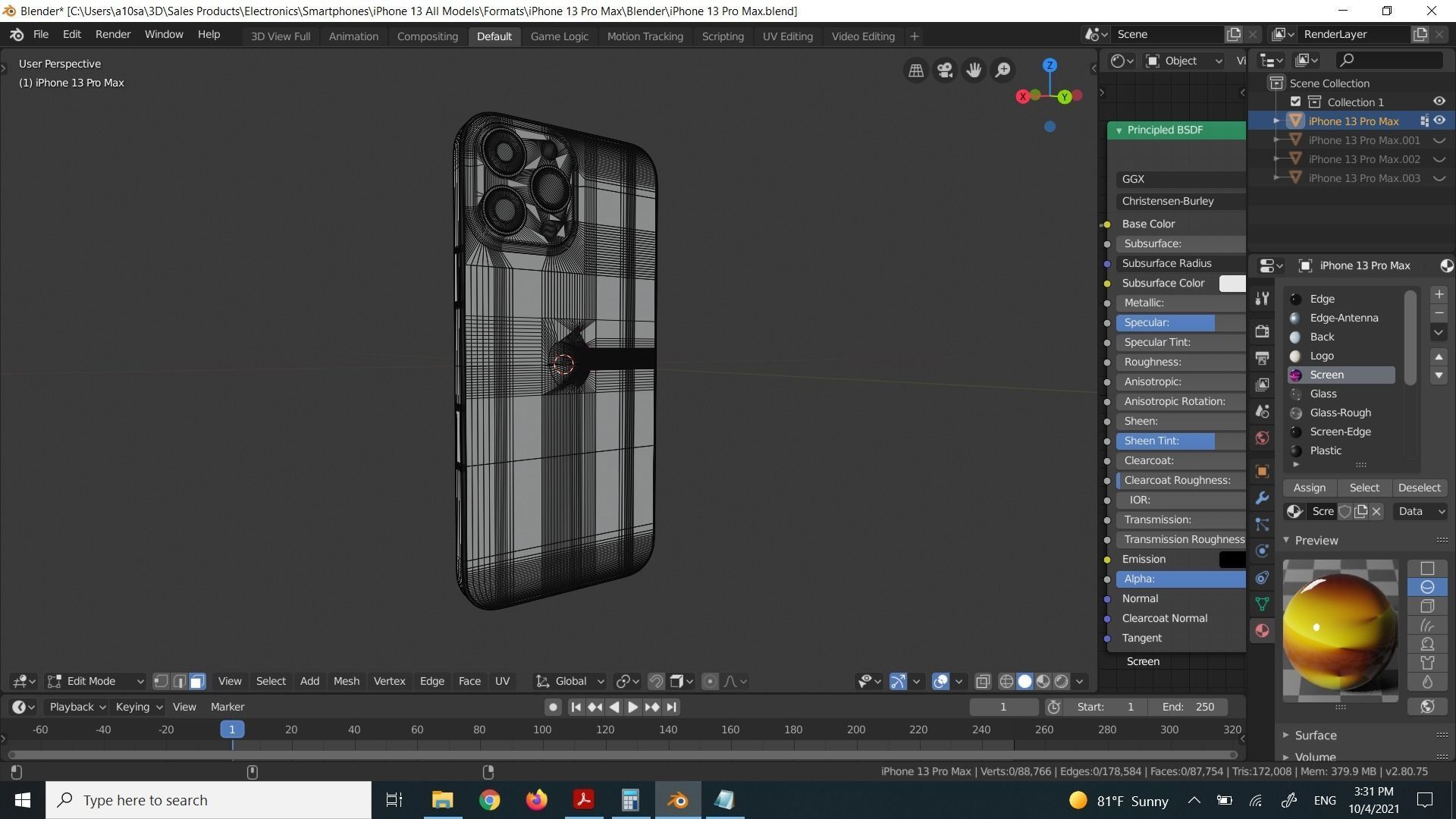Toggle visibility of iPhone 13 Pro Max object

[x=1439, y=121]
